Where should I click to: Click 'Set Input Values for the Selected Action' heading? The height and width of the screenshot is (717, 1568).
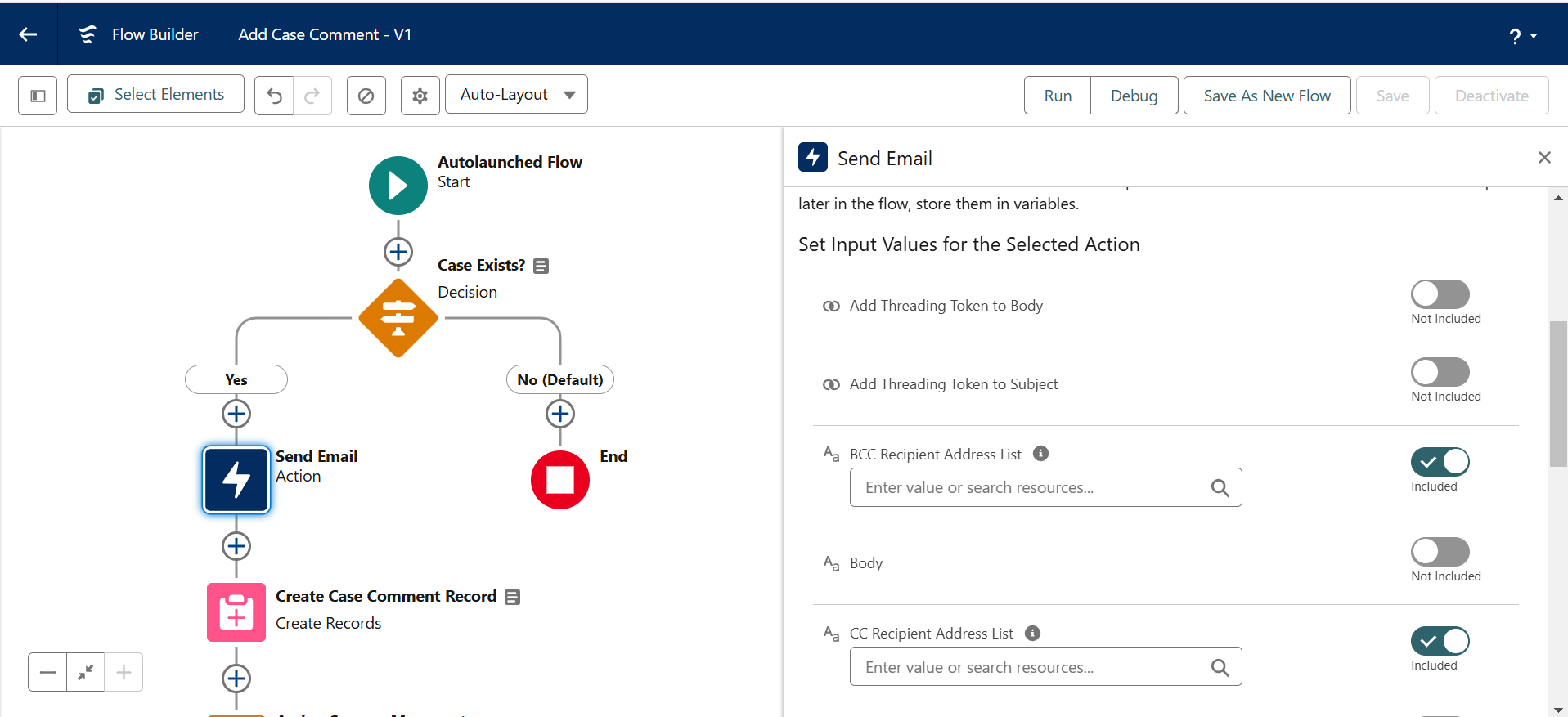click(969, 244)
